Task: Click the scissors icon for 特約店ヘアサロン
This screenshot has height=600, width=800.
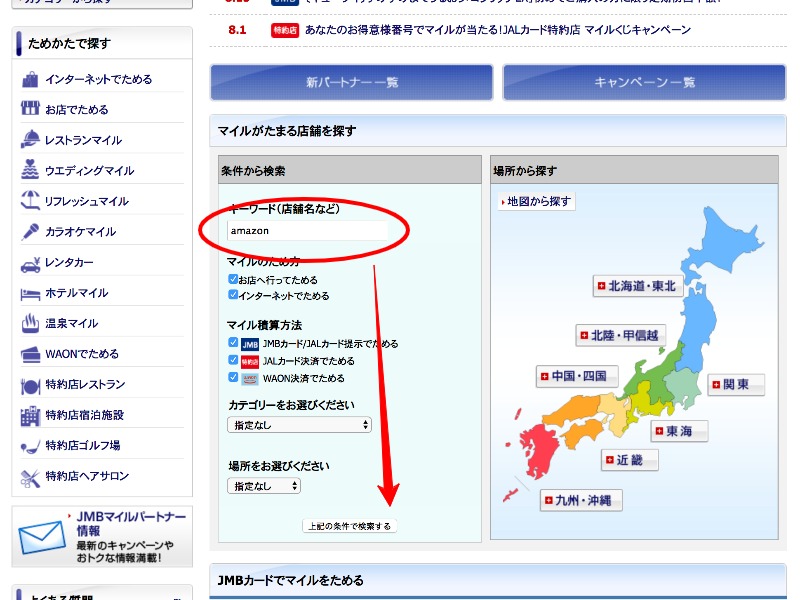Action: pos(30,478)
